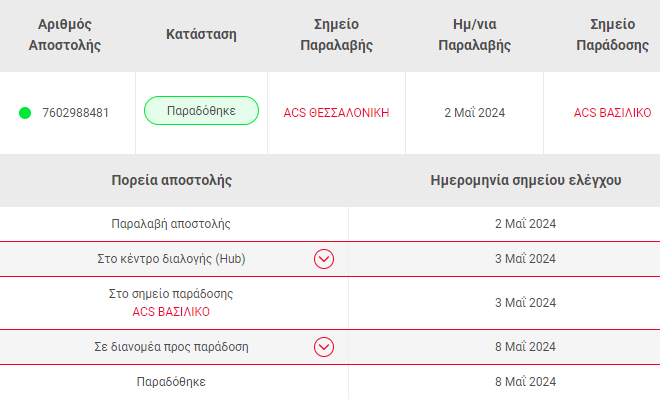This screenshot has width=660, height=410.
Task: Select the 'Παραλαβή αποστολής' tracking row
Action: [330, 224]
